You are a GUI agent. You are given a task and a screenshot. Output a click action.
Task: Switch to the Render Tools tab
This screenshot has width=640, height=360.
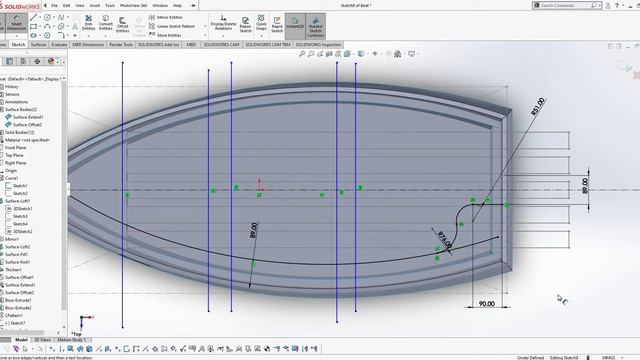(121, 44)
